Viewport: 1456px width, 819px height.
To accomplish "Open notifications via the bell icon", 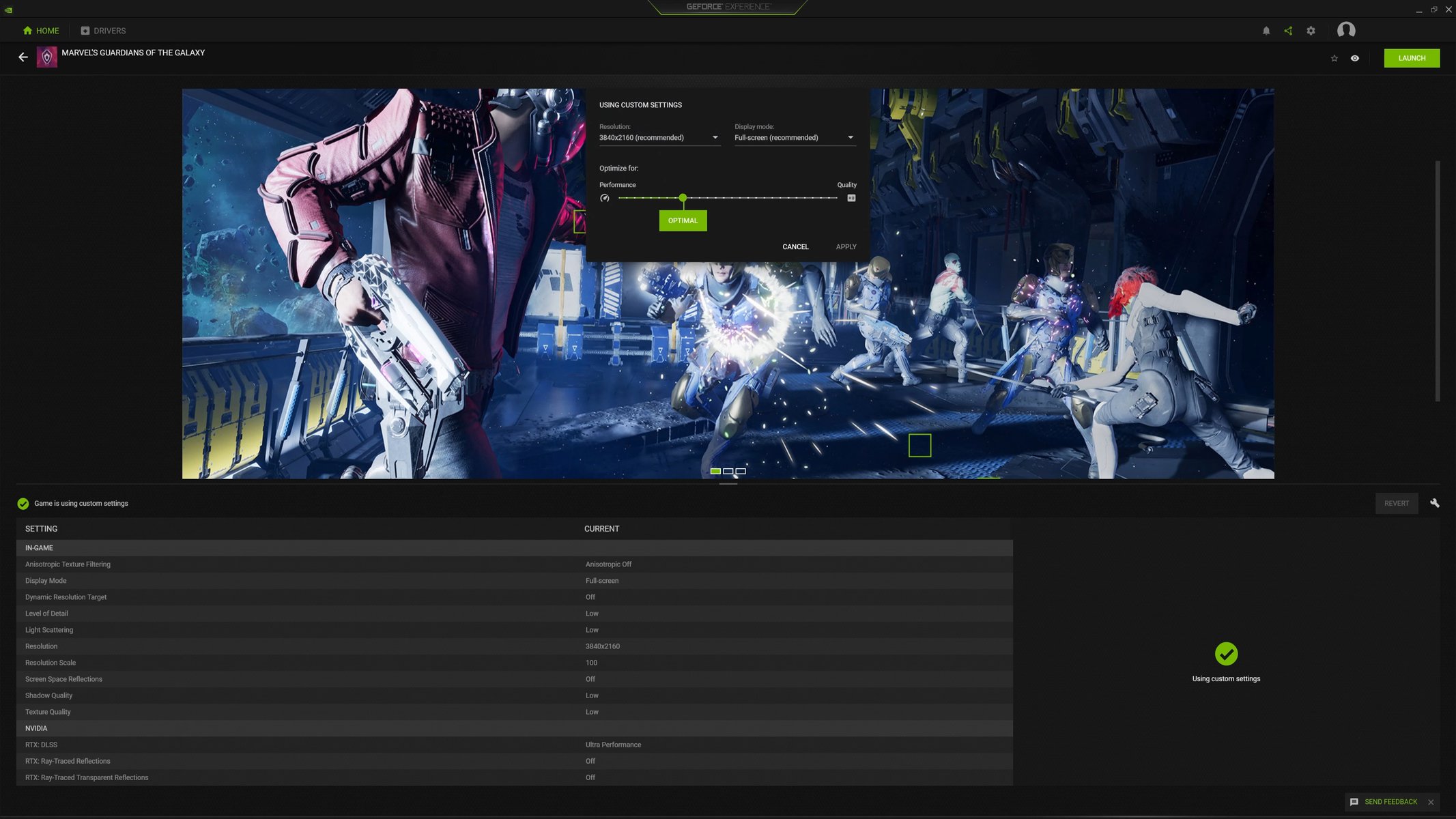I will [1266, 30].
